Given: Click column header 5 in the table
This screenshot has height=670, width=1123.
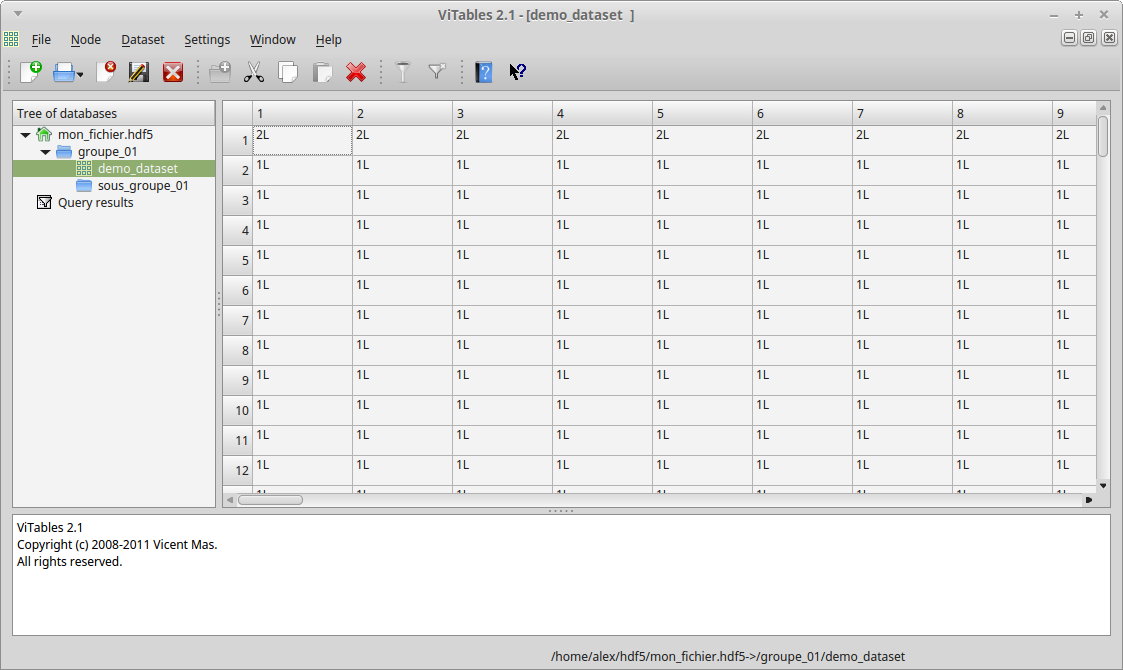Looking at the screenshot, I should pyautogui.click(x=702, y=114).
